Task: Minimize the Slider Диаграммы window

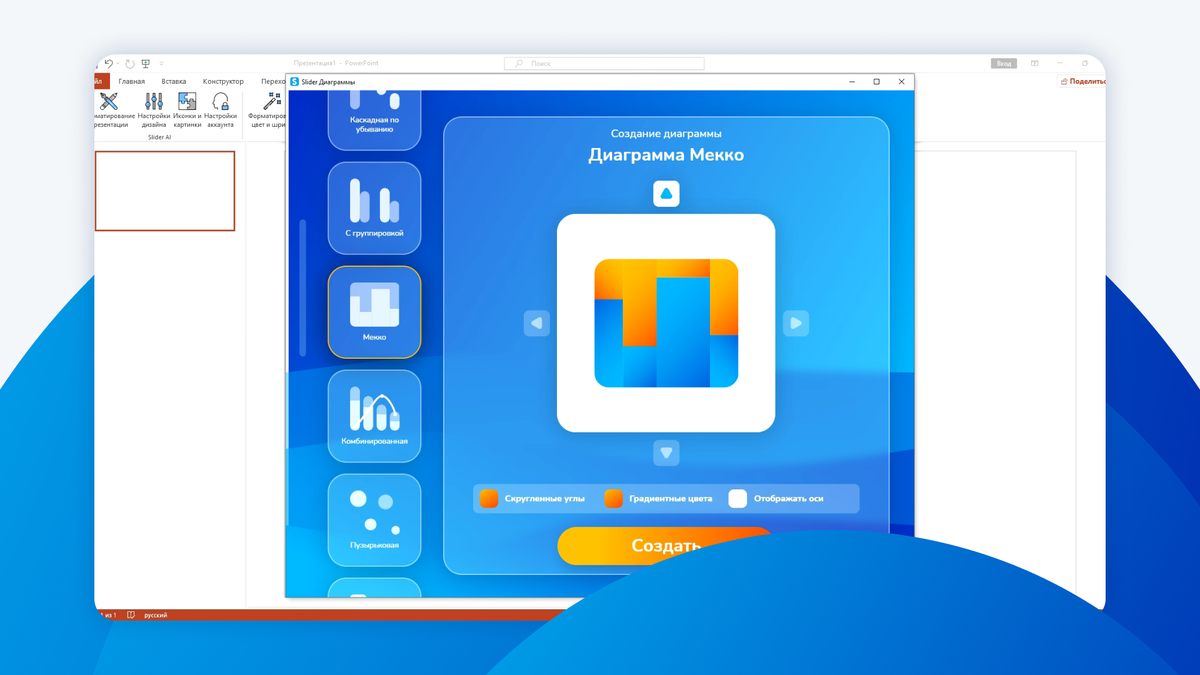Action: [852, 82]
